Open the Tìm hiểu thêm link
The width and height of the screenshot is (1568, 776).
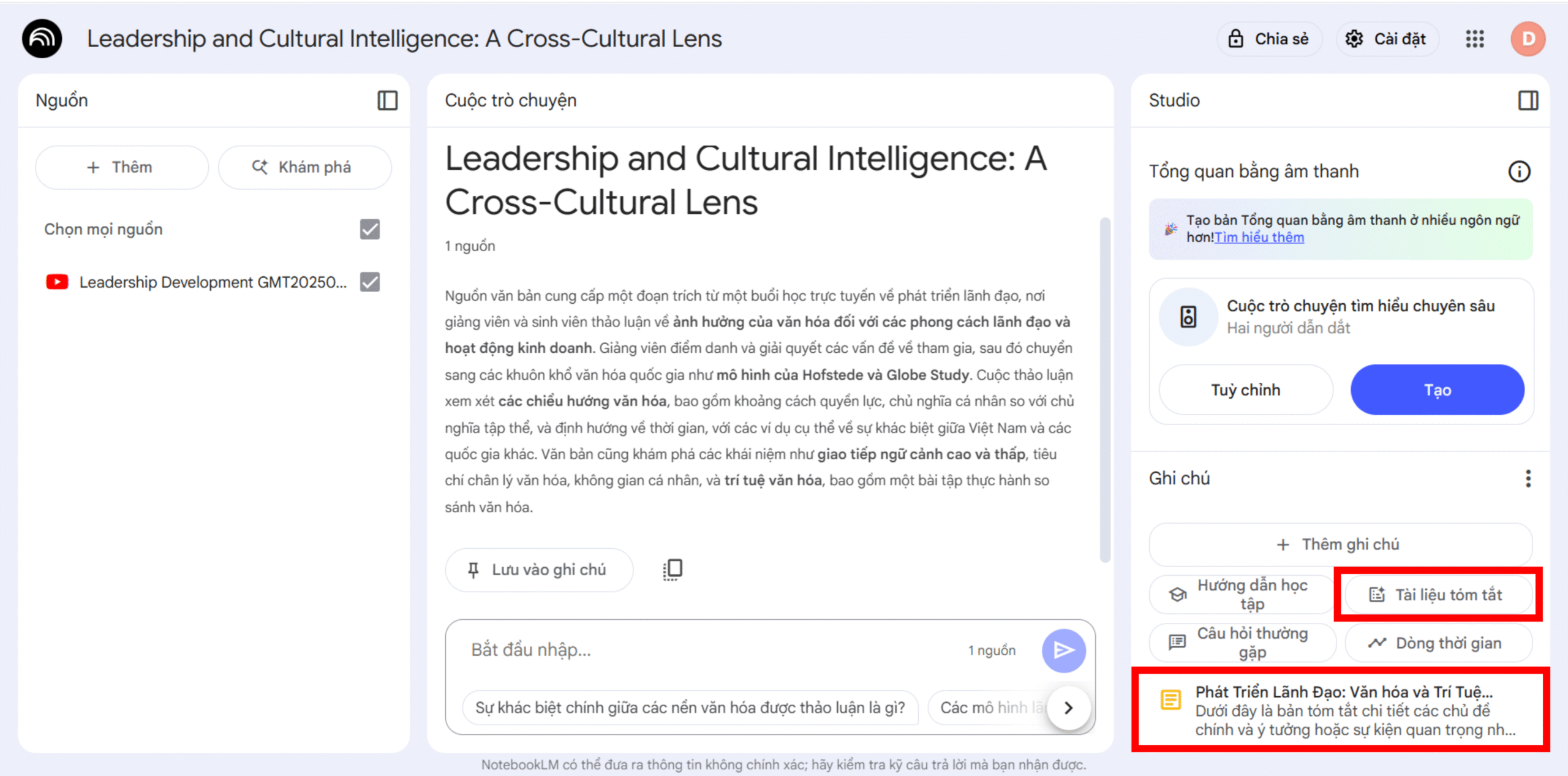(x=1259, y=238)
